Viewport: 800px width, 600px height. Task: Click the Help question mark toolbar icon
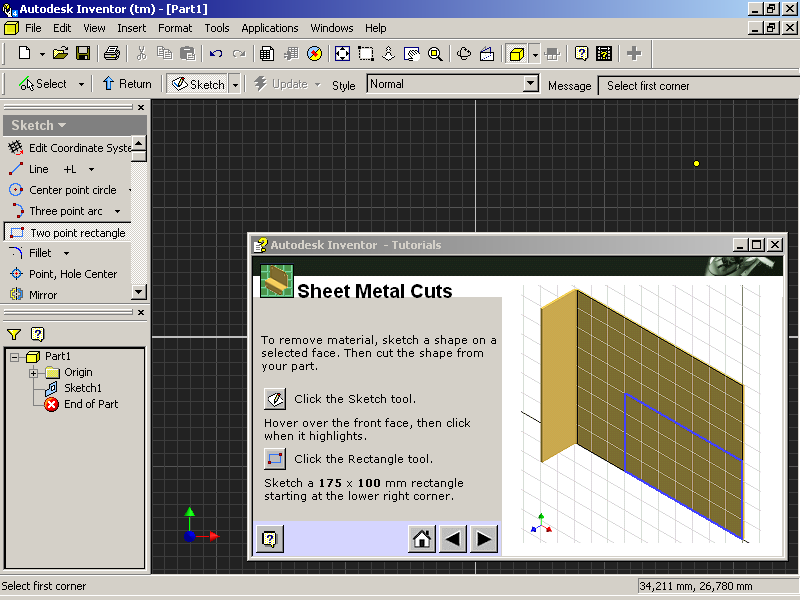click(x=581, y=54)
